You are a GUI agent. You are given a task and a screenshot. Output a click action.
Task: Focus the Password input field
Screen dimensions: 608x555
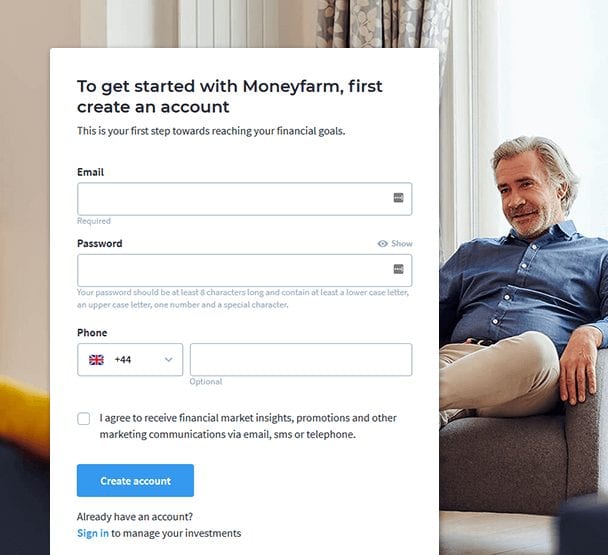[x=244, y=270]
